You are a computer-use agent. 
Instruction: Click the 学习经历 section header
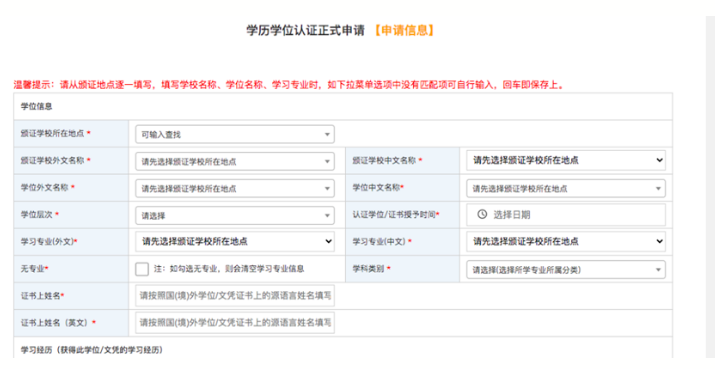92,350
